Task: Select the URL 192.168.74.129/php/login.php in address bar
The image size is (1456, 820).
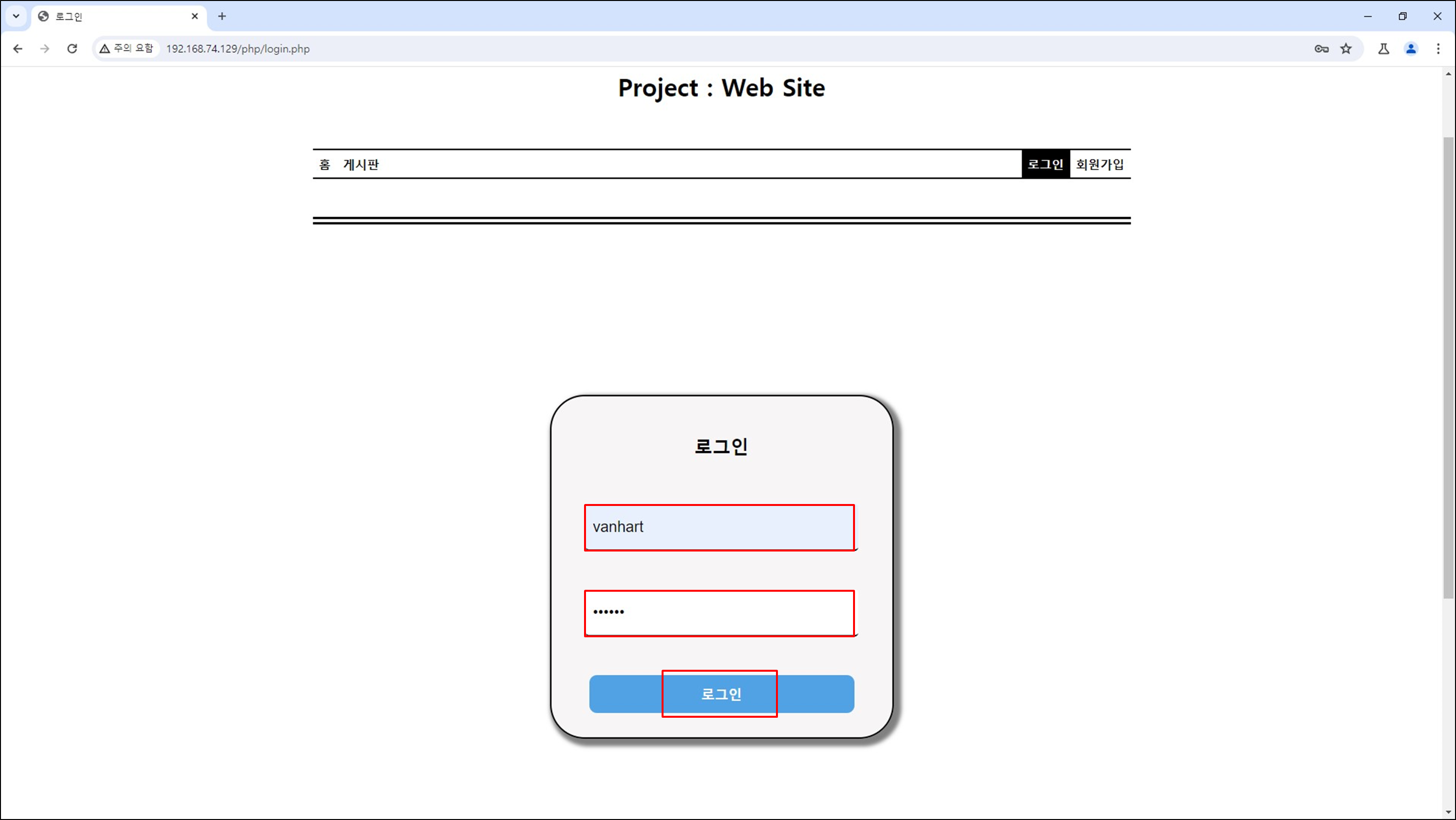Action: [238, 48]
